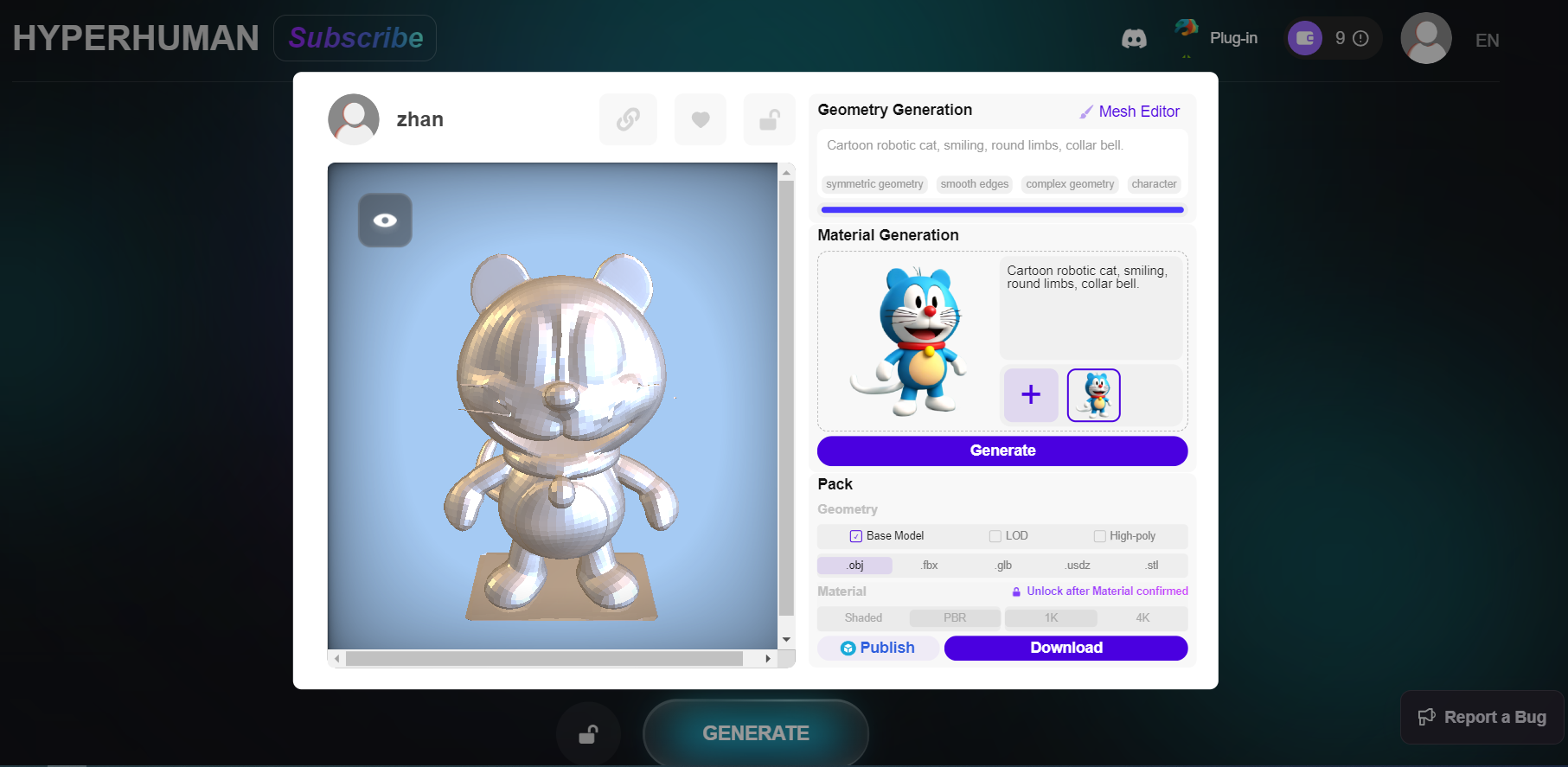
Task: Select the .obj format
Action: [854, 566]
